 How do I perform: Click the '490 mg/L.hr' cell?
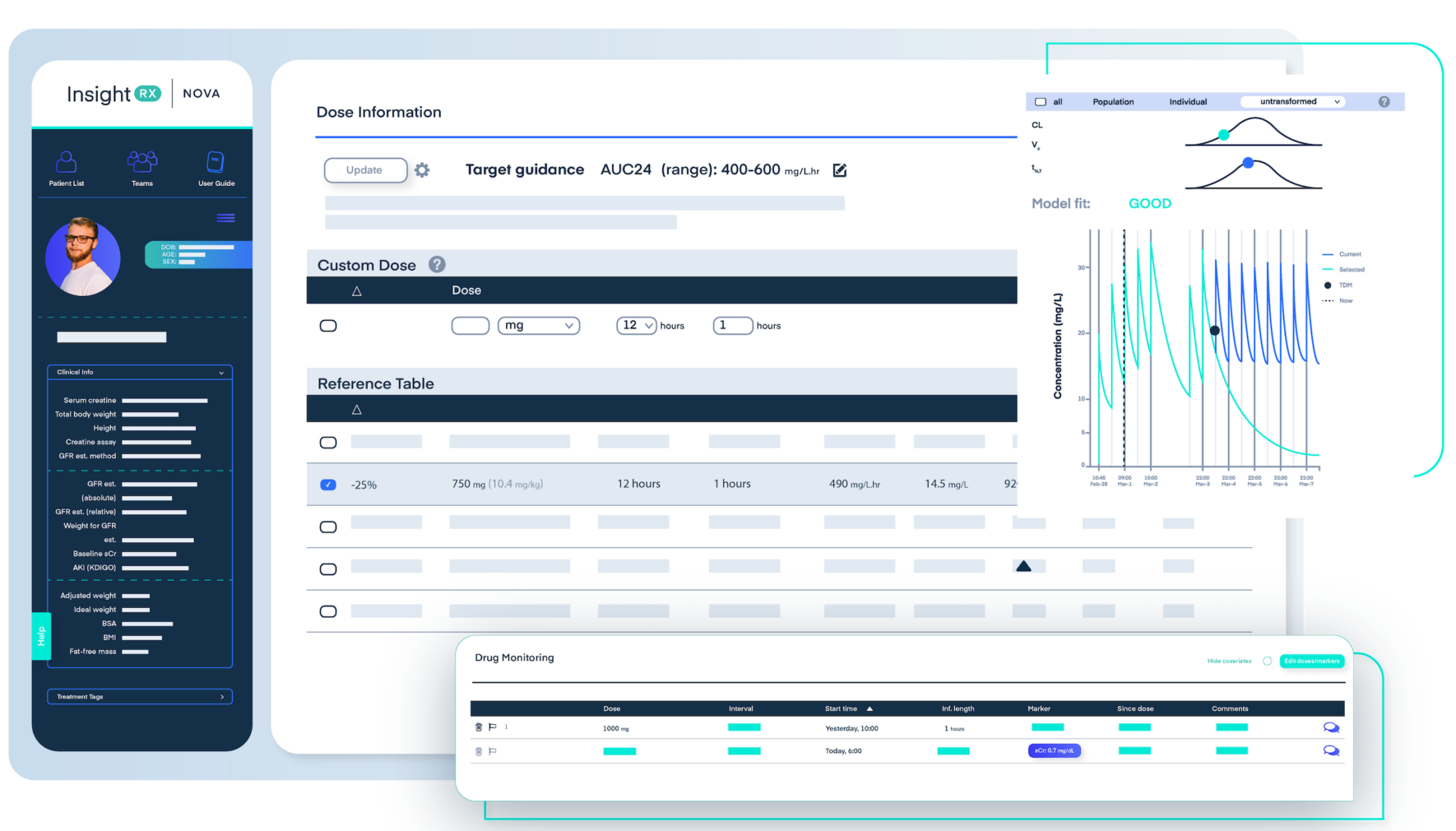855,484
